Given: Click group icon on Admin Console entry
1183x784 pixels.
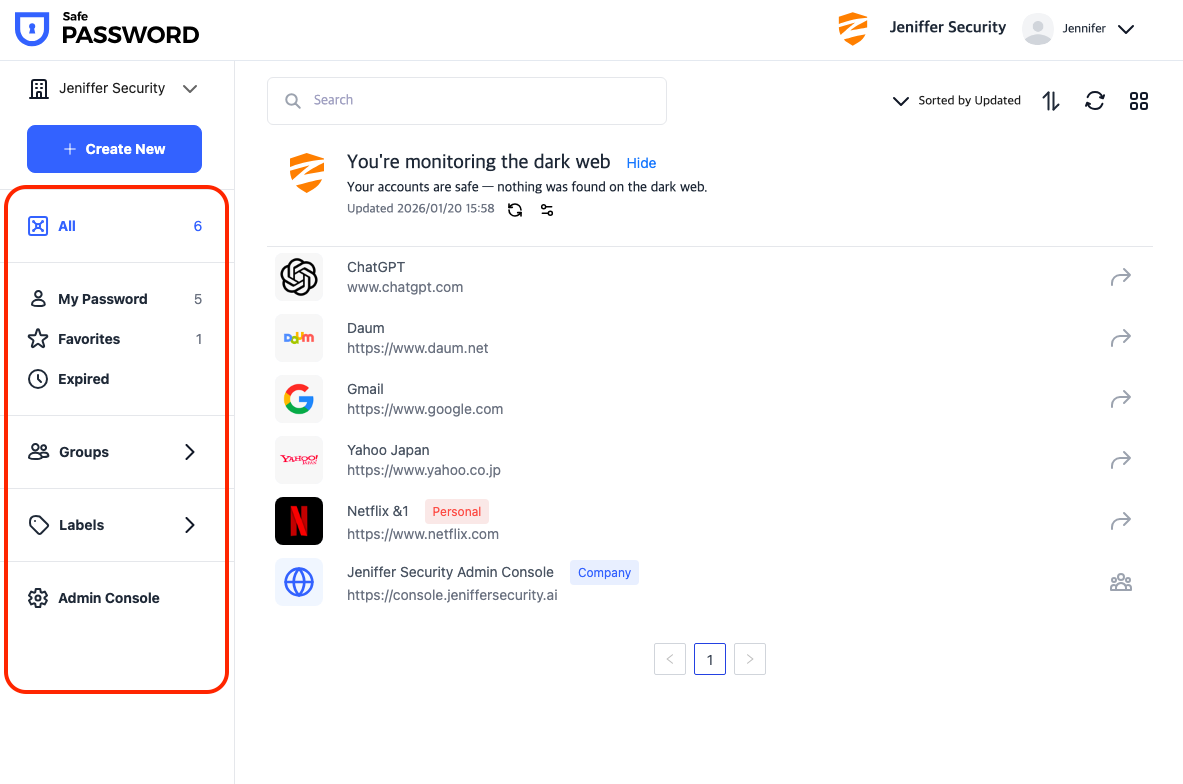Looking at the screenshot, I should pos(1121,582).
